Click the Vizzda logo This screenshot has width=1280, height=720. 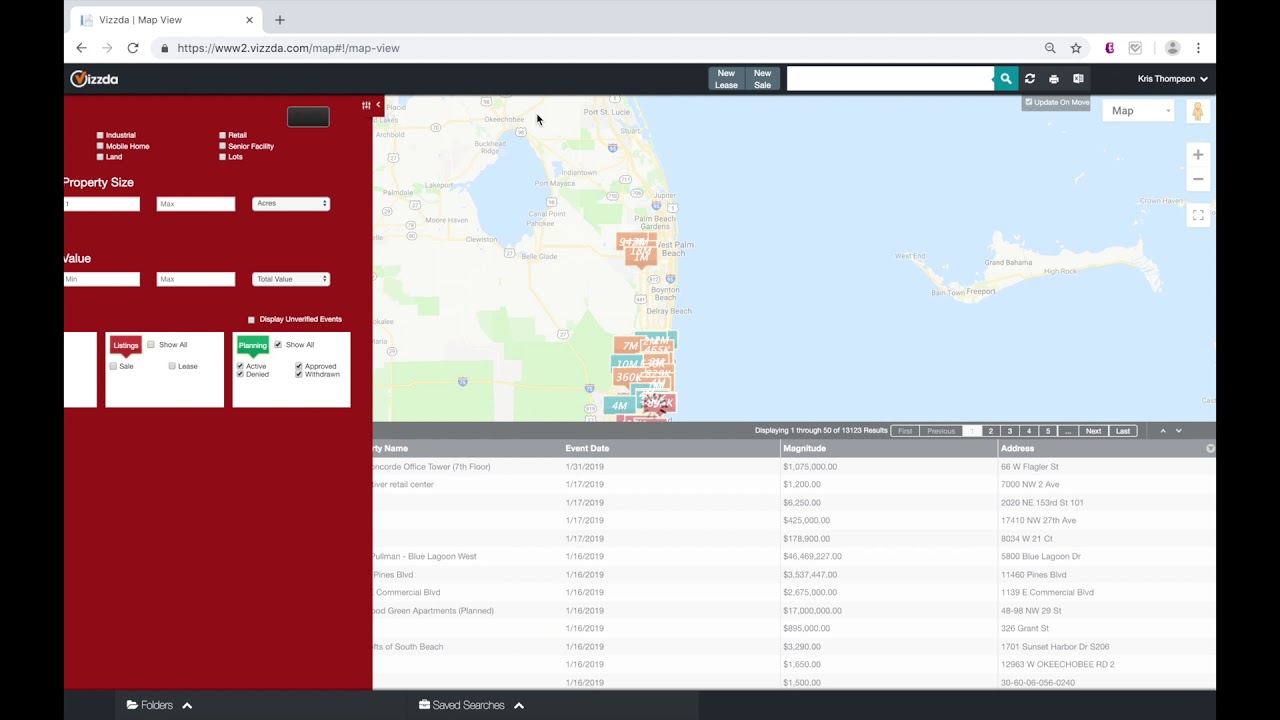coord(94,79)
